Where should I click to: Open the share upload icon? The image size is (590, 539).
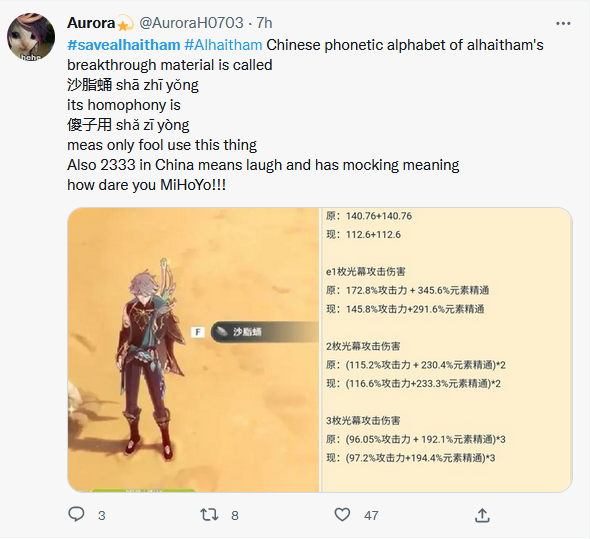pyautogui.click(x=482, y=515)
